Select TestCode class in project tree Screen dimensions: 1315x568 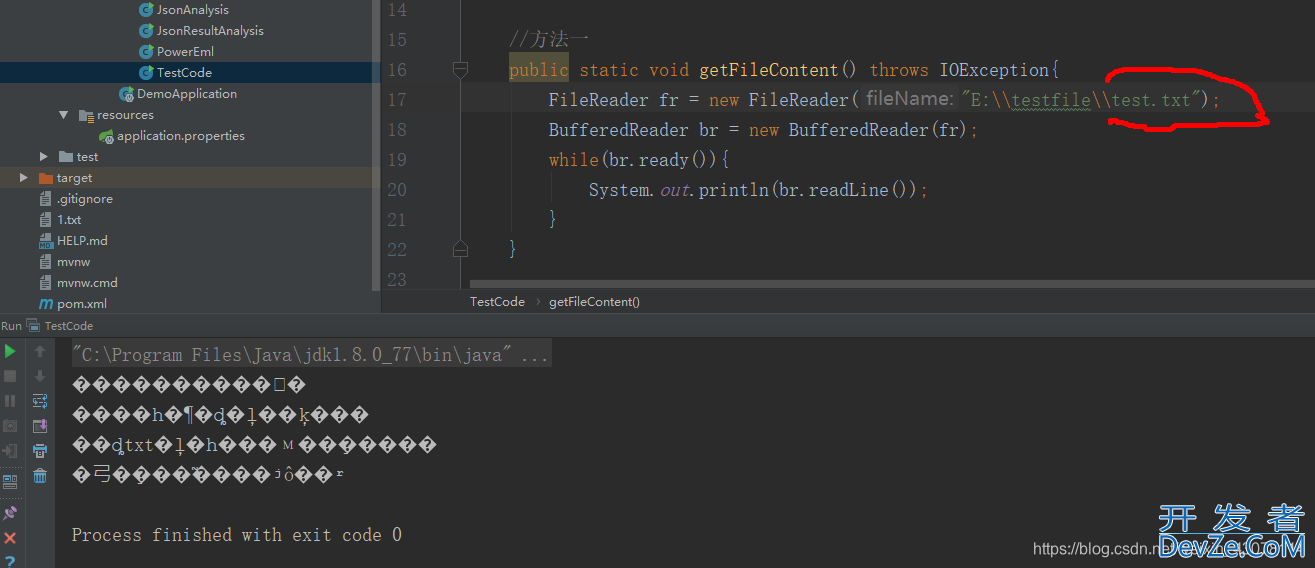[x=184, y=73]
